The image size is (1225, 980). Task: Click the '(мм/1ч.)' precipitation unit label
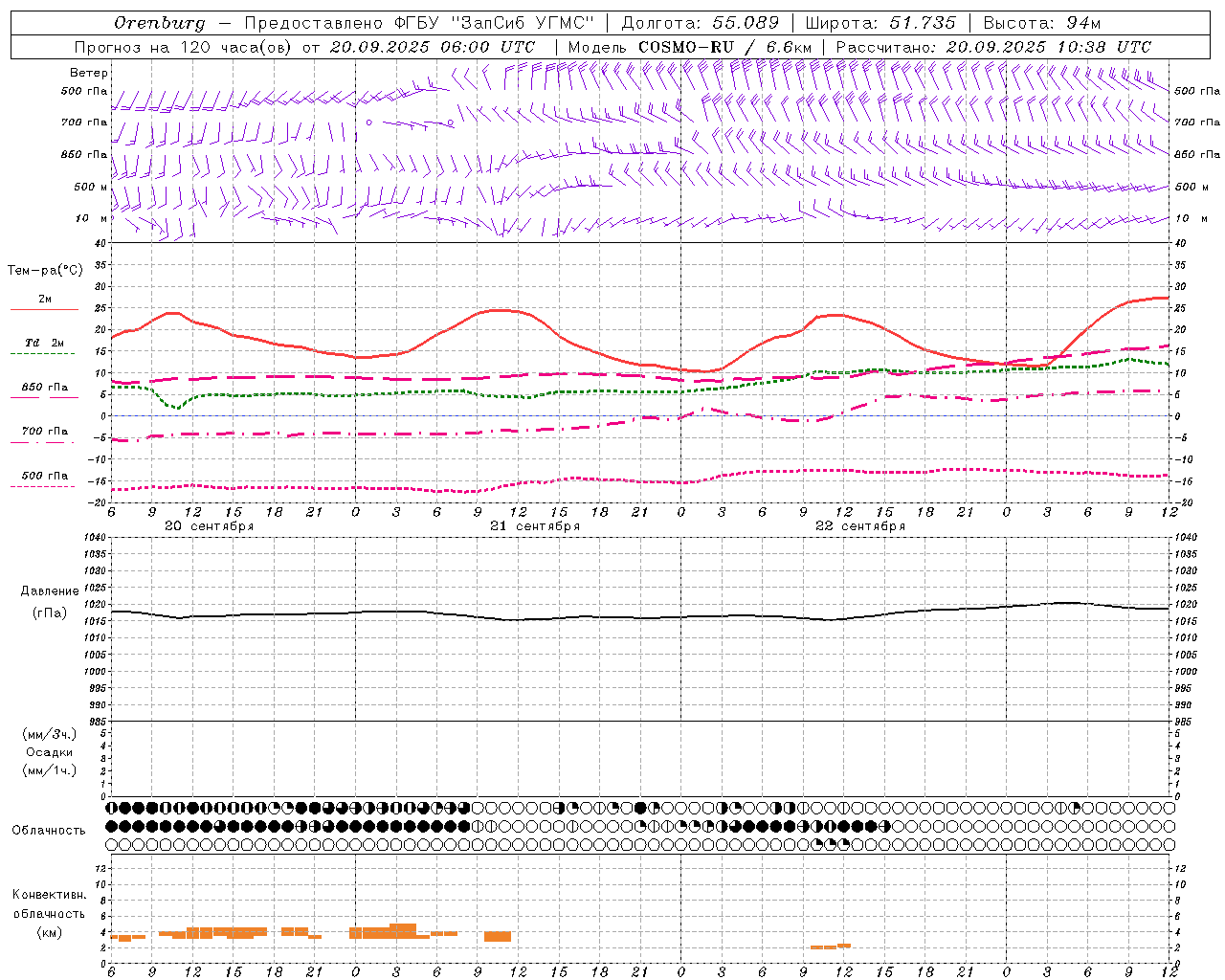[49, 770]
